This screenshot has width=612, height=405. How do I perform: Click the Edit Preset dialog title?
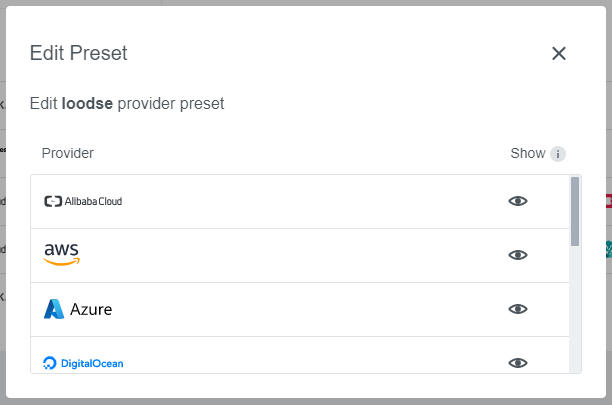point(79,53)
